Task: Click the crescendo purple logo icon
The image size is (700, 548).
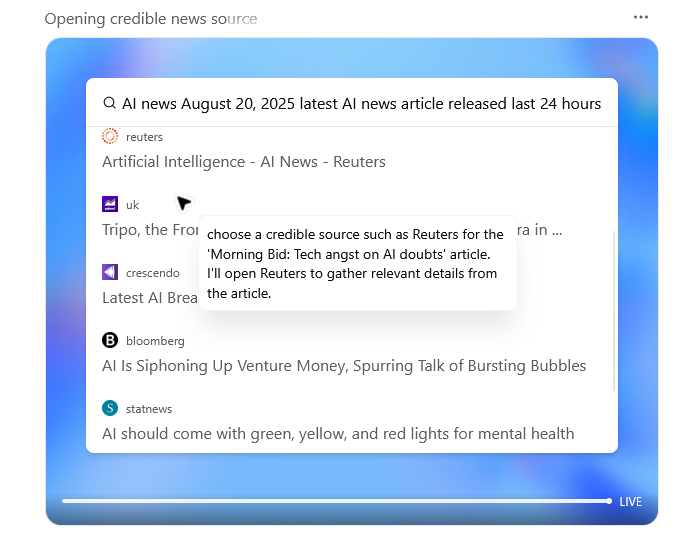Action: (x=110, y=272)
